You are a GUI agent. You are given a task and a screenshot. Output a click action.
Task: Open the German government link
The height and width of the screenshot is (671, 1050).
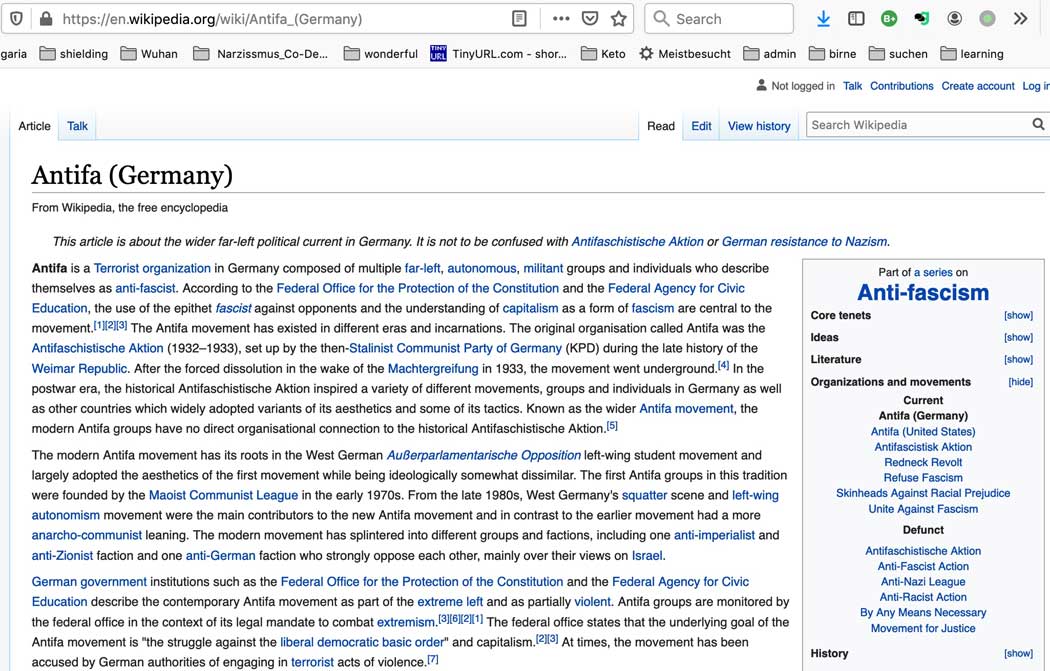(x=89, y=582)
